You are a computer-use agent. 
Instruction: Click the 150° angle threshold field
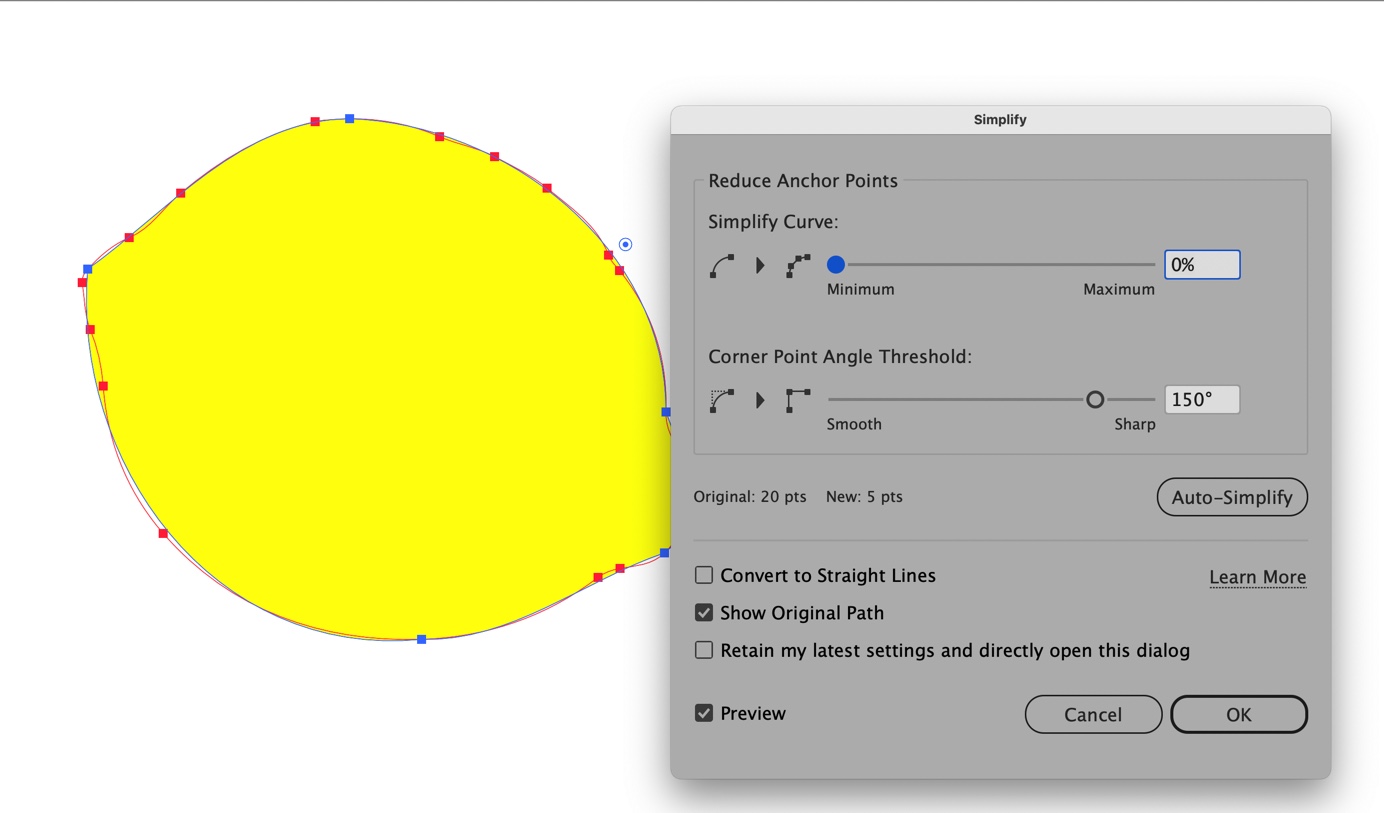coord(1201,399)
